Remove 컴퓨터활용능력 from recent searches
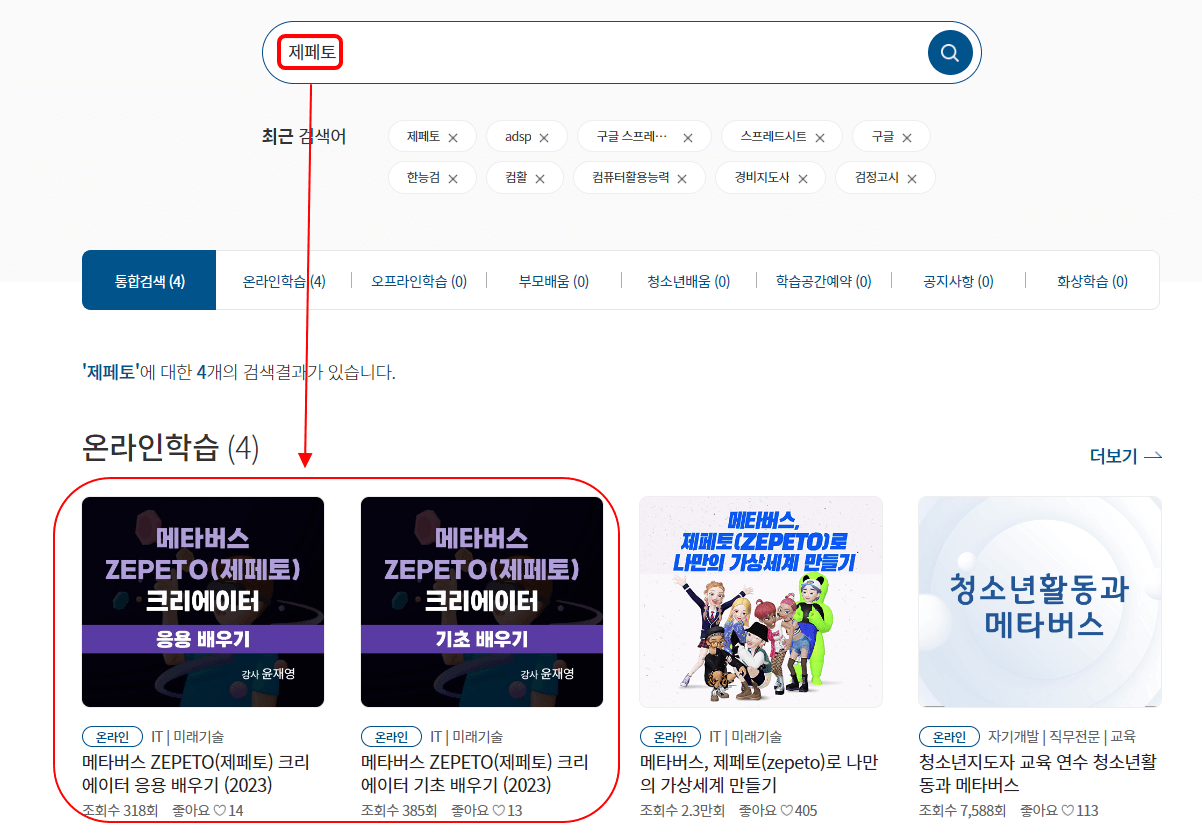1202x835 pixels. coord(682,179)
